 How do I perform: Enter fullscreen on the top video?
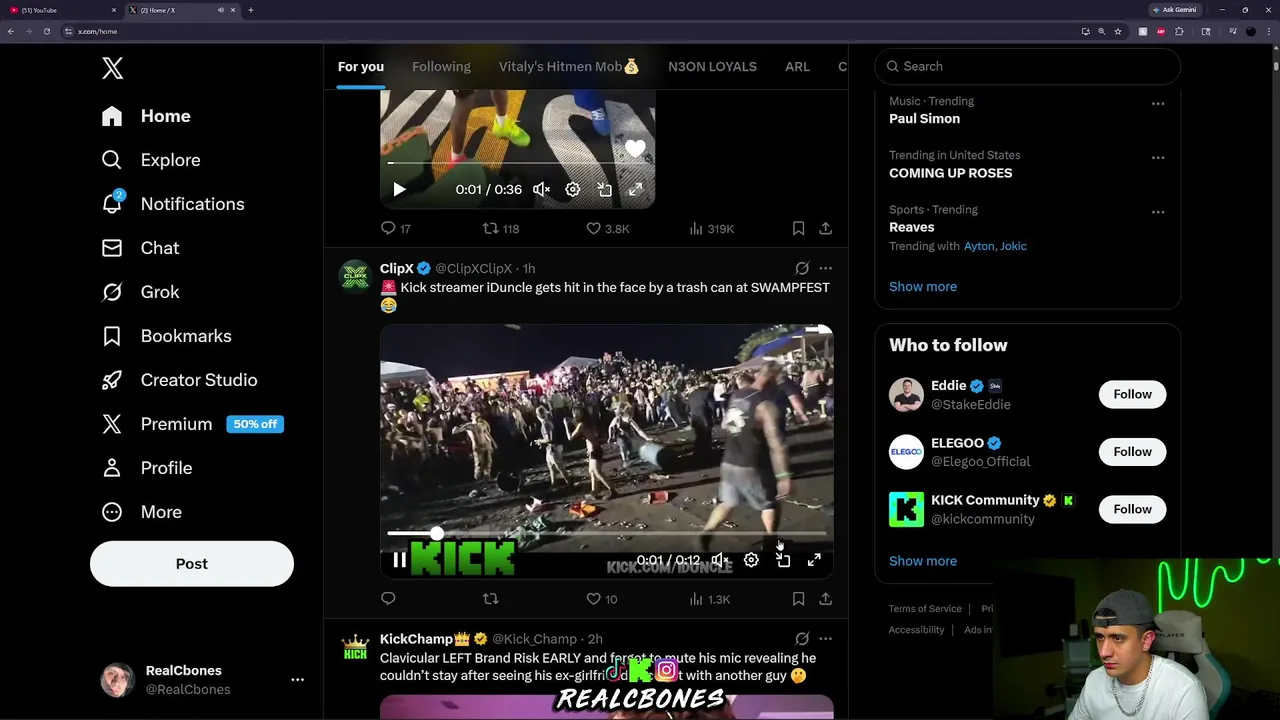(x=635, y=189)
